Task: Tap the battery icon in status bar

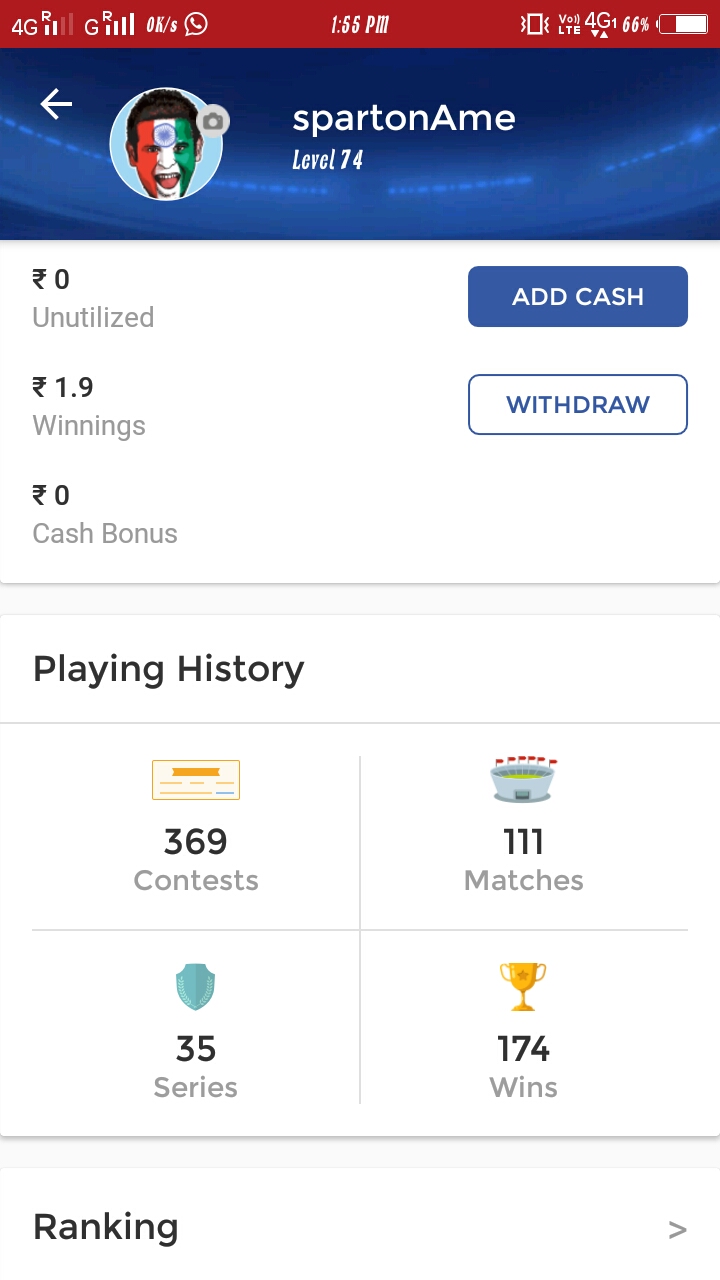Action: tap(683, 24)
